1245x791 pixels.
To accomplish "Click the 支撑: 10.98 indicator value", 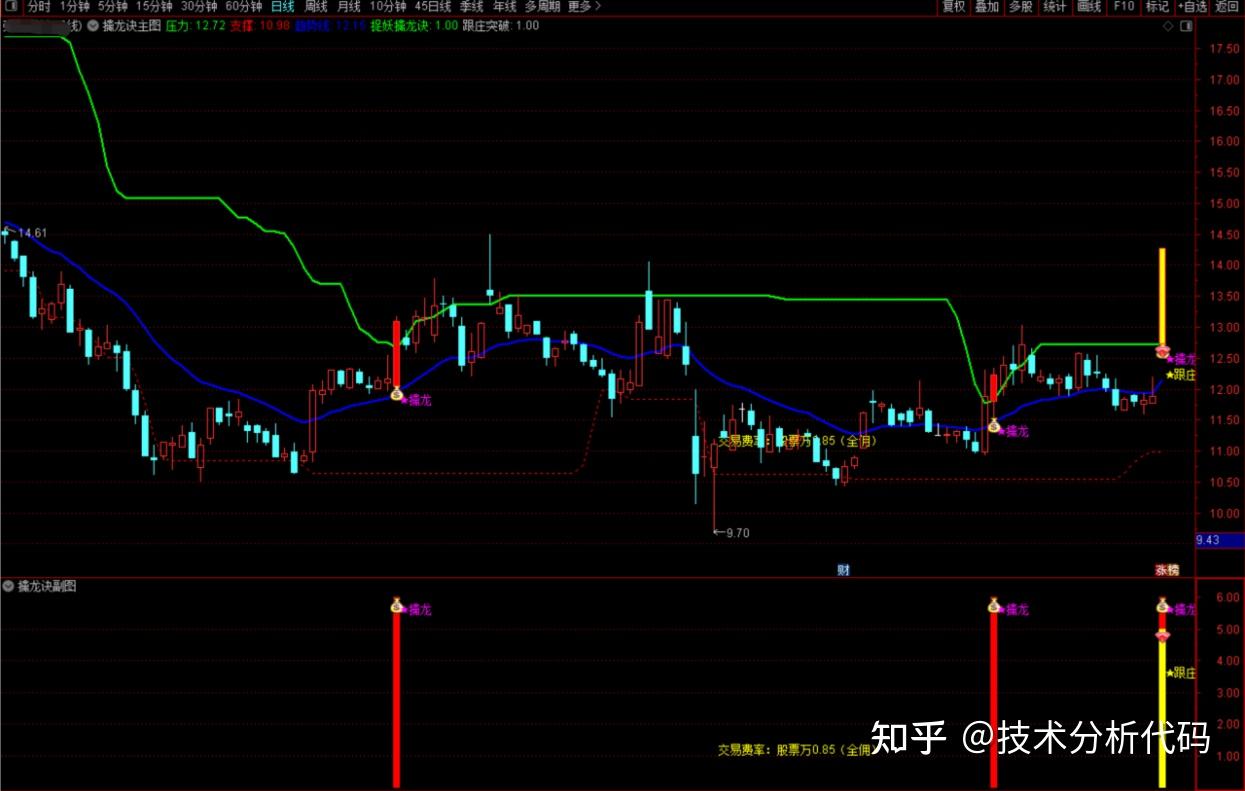I will pyautogui.click(x=260, y=26).
